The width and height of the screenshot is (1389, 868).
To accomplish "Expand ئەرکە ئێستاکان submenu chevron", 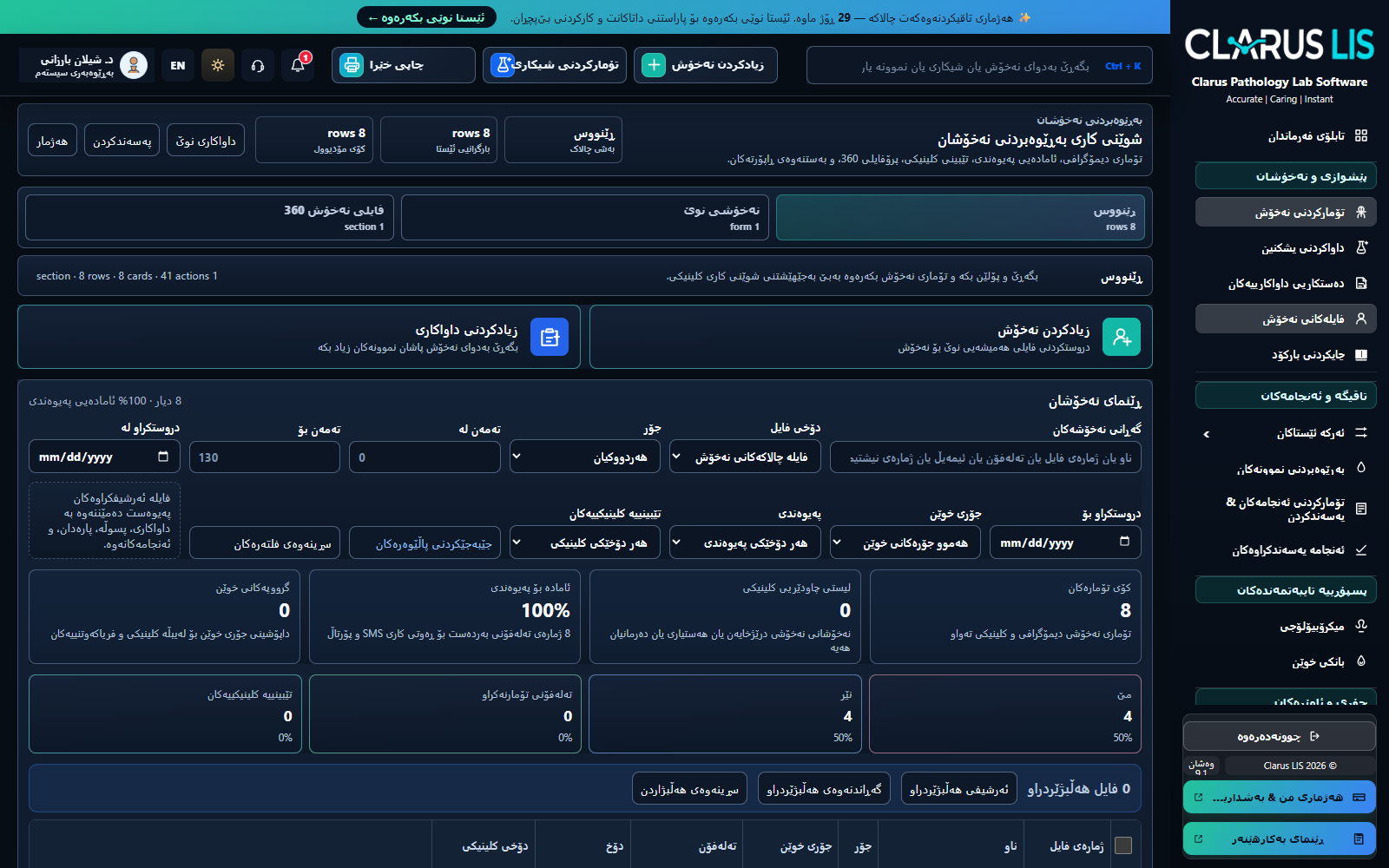I will (1207, 433).
